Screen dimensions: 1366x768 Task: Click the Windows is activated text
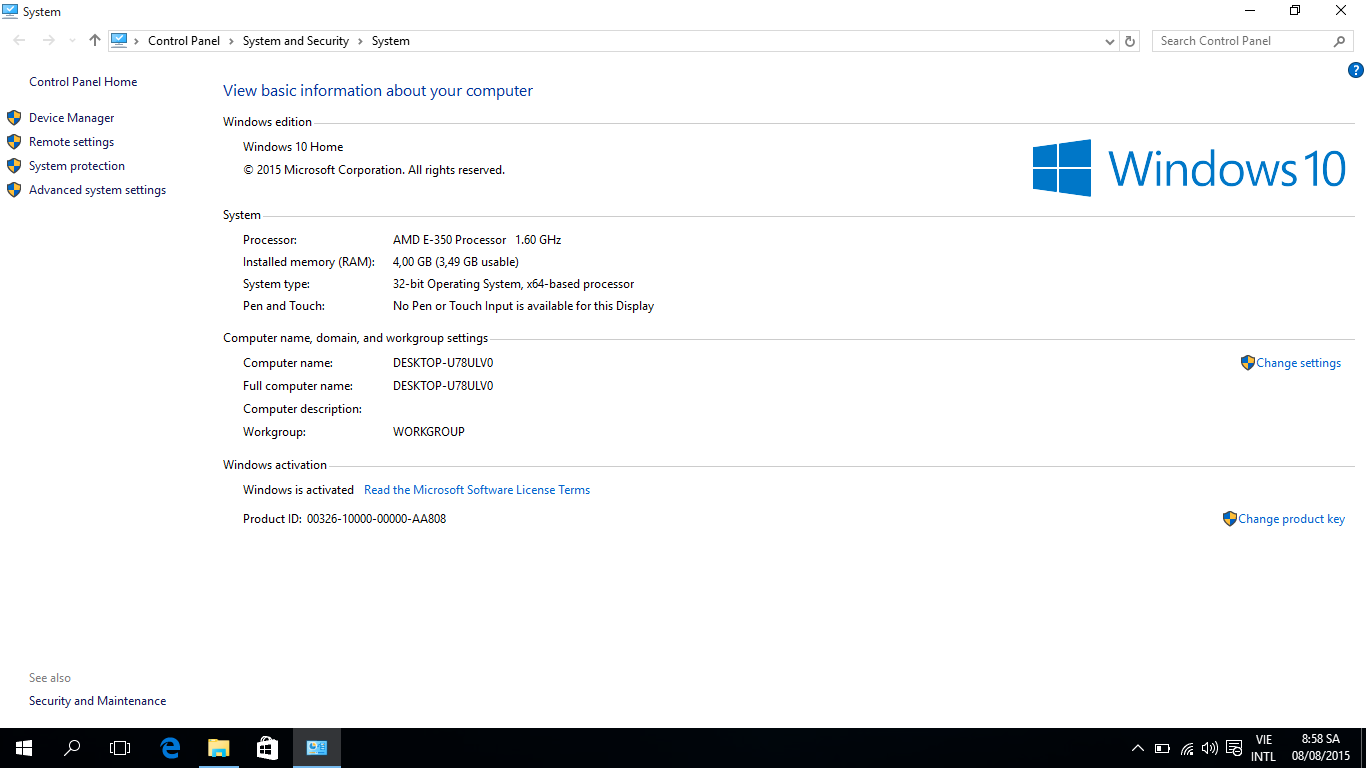tap(298, 490)
